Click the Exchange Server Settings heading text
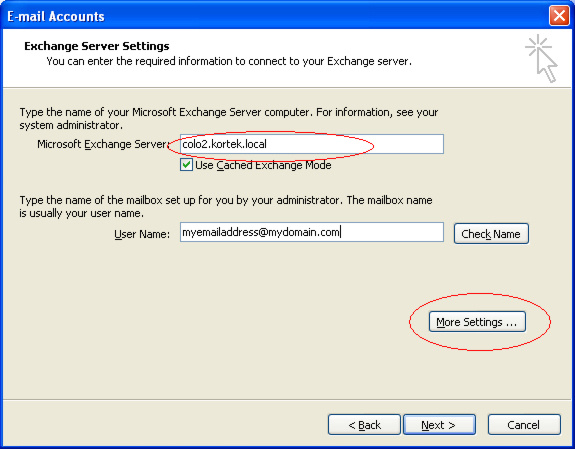The height and width of the screenshot is (449, 575). point(97,46)
